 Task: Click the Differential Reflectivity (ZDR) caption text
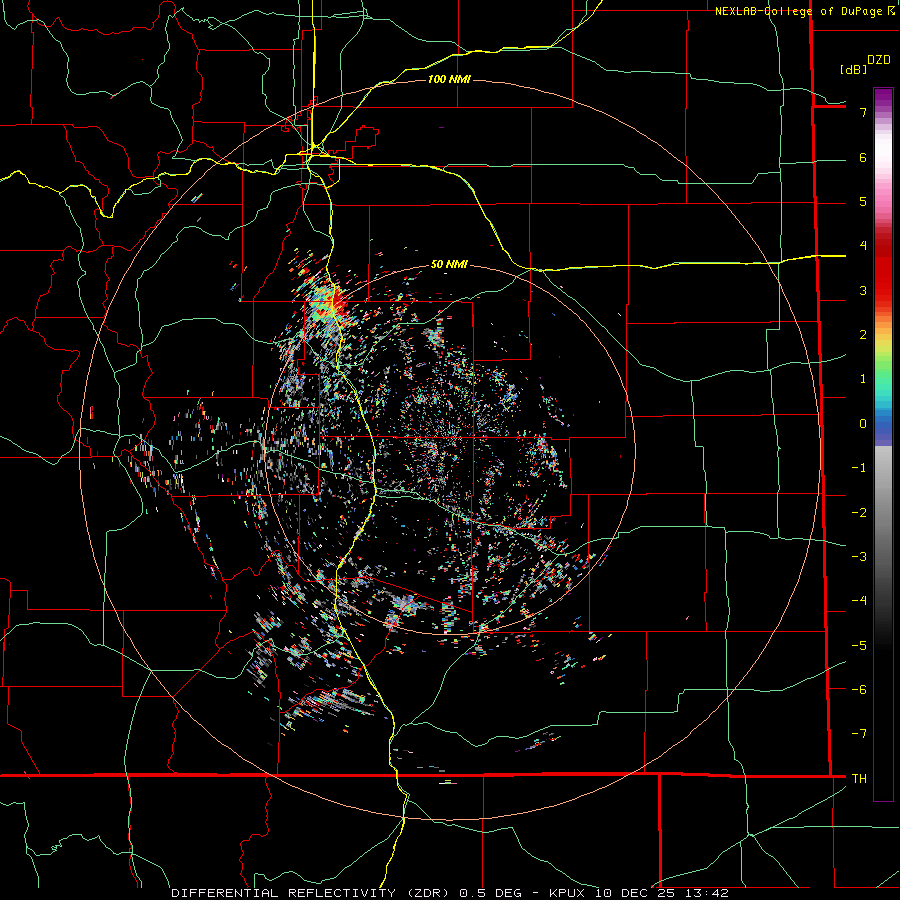click(311, 893)
